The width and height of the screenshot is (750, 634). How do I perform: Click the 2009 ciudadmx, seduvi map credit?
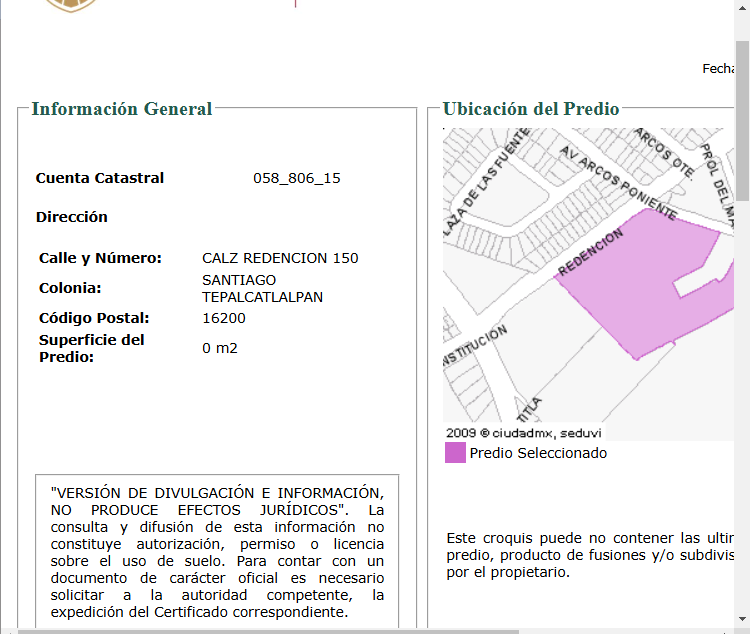(x=523, y=433)
